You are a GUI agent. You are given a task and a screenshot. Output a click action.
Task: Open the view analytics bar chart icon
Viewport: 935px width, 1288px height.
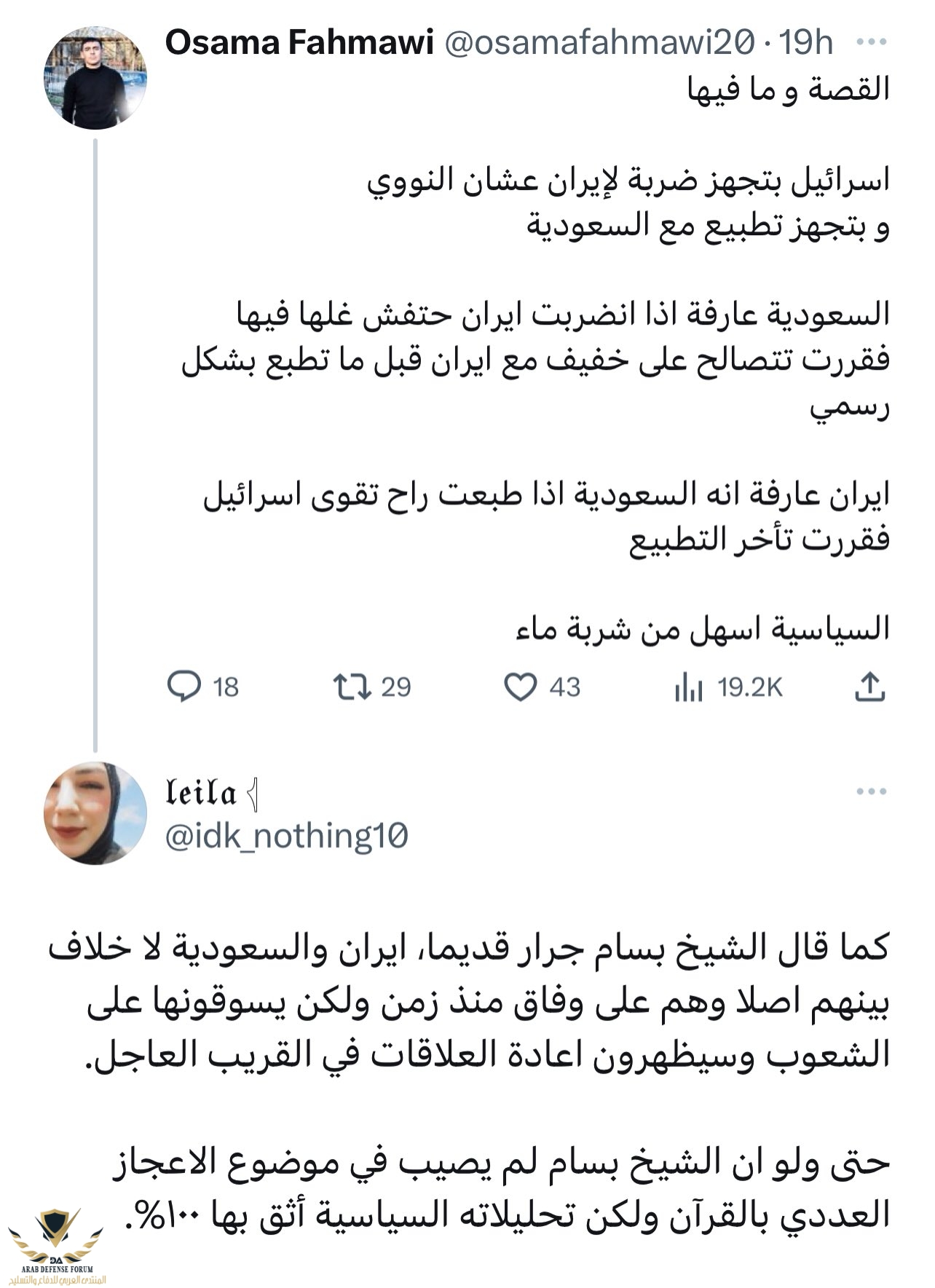688,687
